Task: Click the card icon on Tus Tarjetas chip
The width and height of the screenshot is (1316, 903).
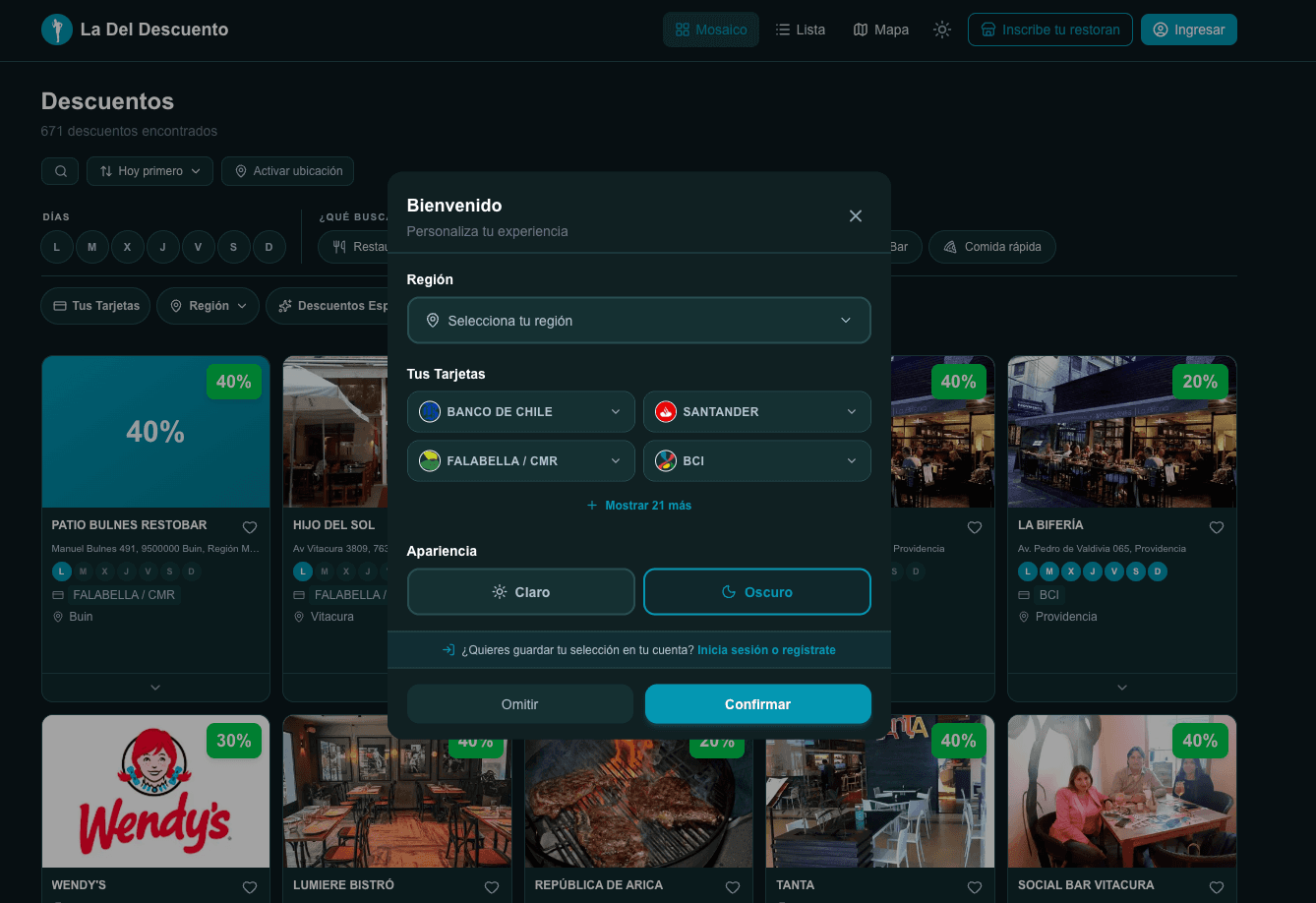Action: coord(59,306)
